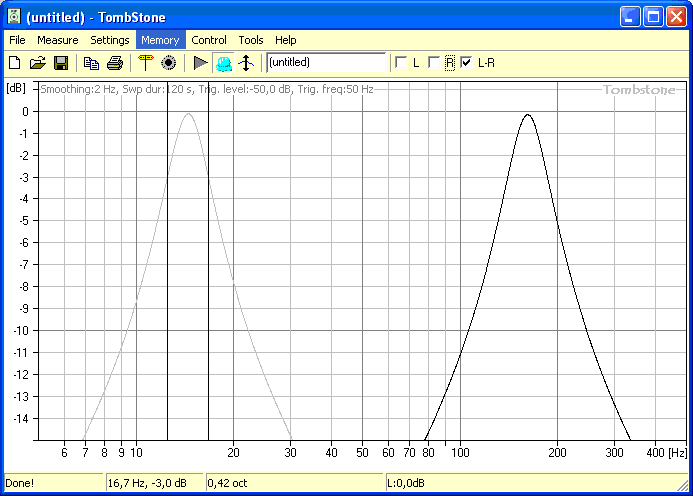This screenshot has height=496, width=693.
Task: Start measurement with the play triangle
Action: coord(201,63)
